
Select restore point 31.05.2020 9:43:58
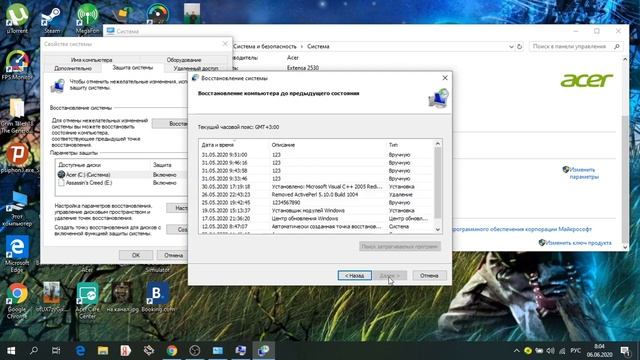tap(316, 171)
